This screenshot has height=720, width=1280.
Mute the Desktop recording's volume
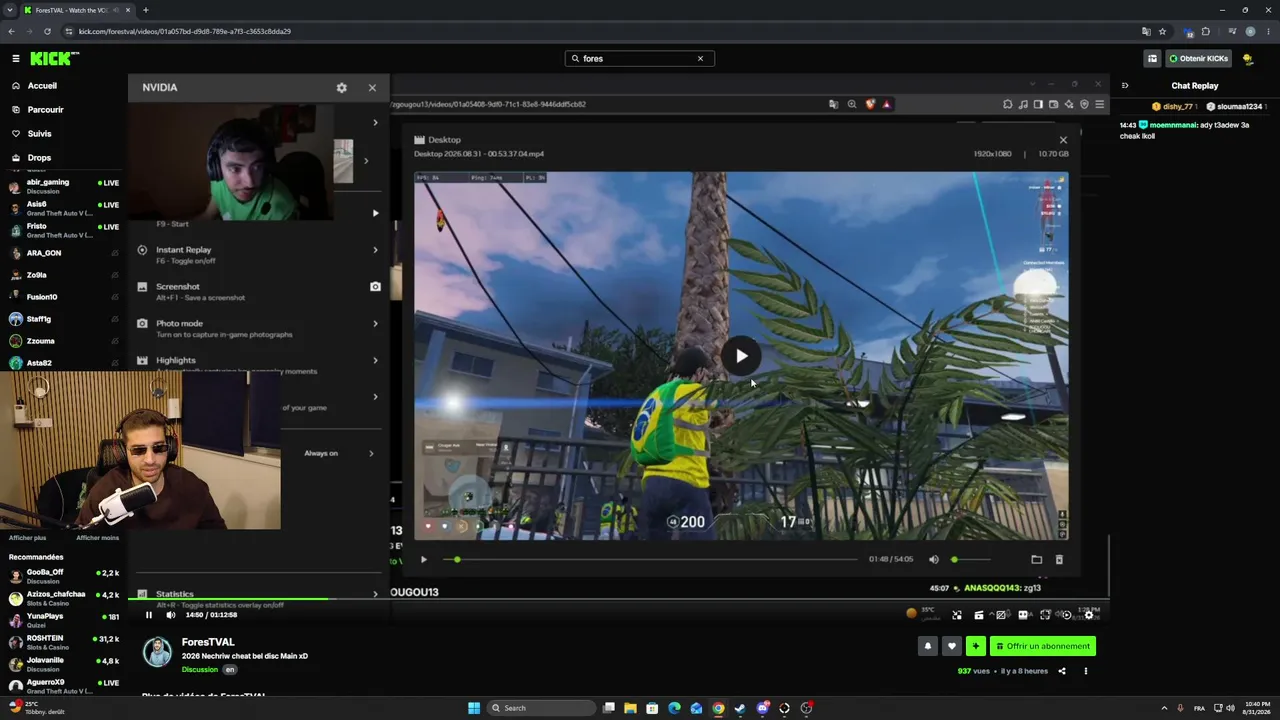[934, 560]
